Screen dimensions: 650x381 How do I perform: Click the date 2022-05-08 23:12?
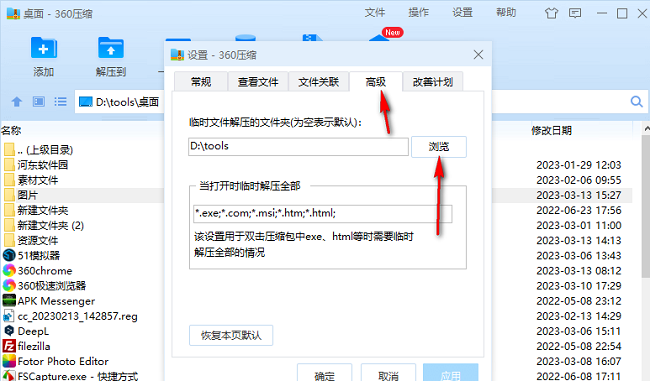pyautogui.click(x=579, y=301)
